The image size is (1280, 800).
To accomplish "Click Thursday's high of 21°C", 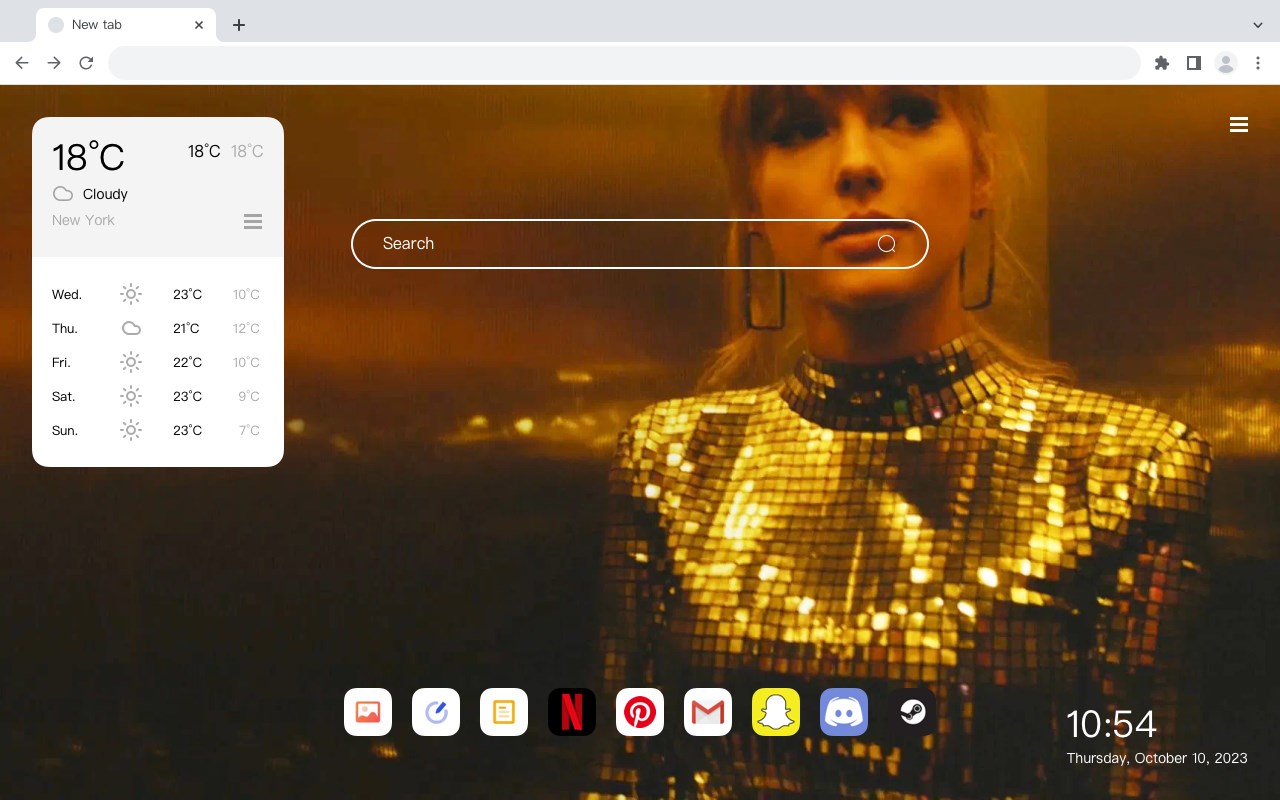I will (186, 328).
